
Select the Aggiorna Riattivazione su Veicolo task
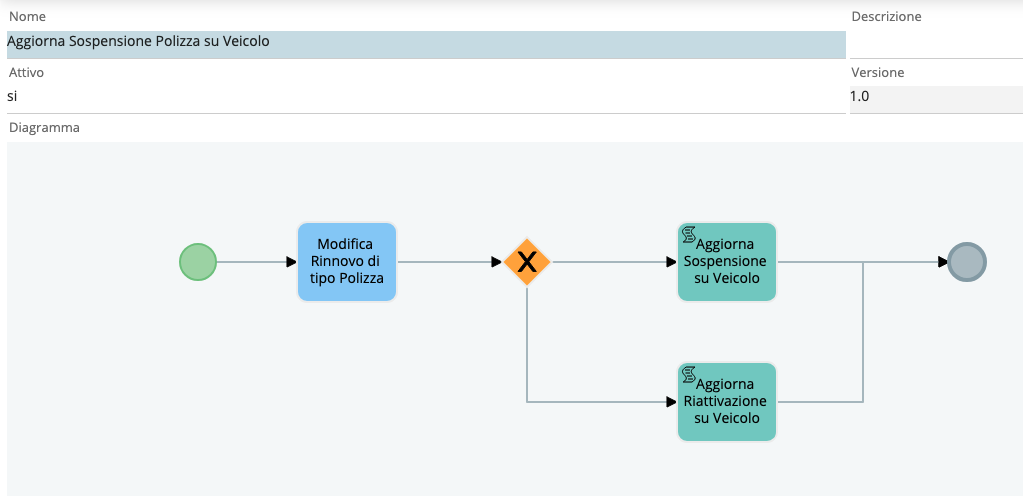pyautogui.click(x=727, y=402)
